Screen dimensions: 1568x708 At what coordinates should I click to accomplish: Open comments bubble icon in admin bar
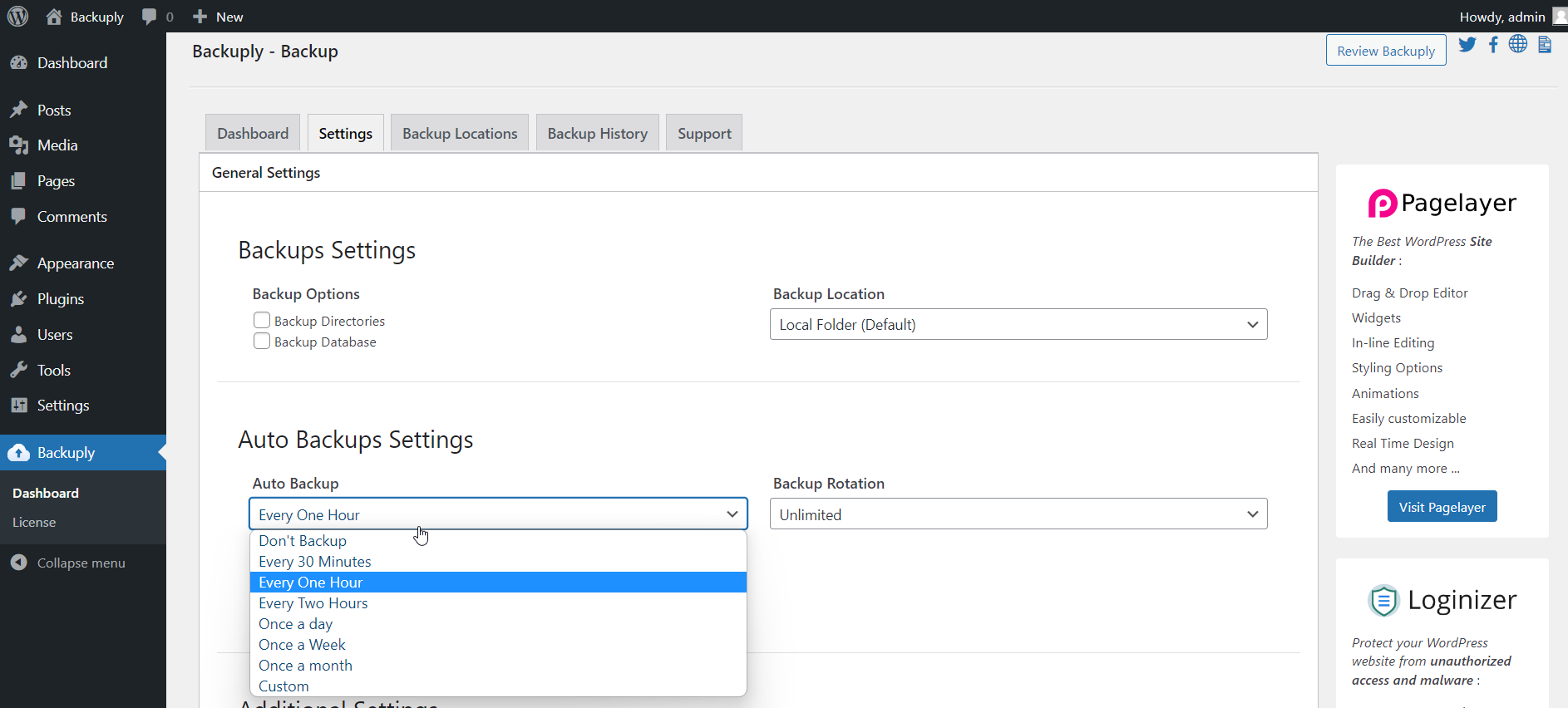[150, 17]
